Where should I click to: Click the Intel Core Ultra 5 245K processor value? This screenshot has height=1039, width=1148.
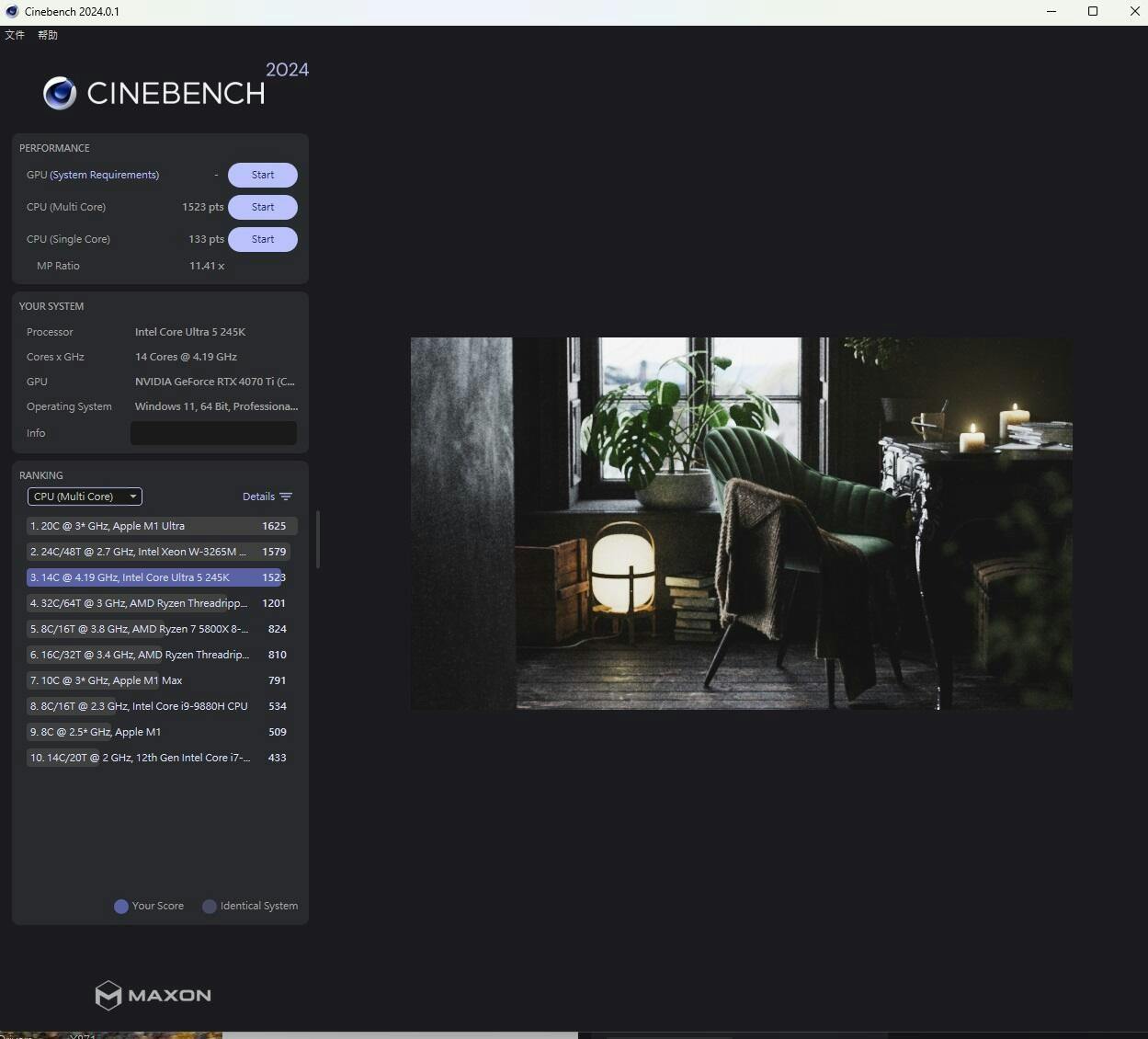[190, 332]
